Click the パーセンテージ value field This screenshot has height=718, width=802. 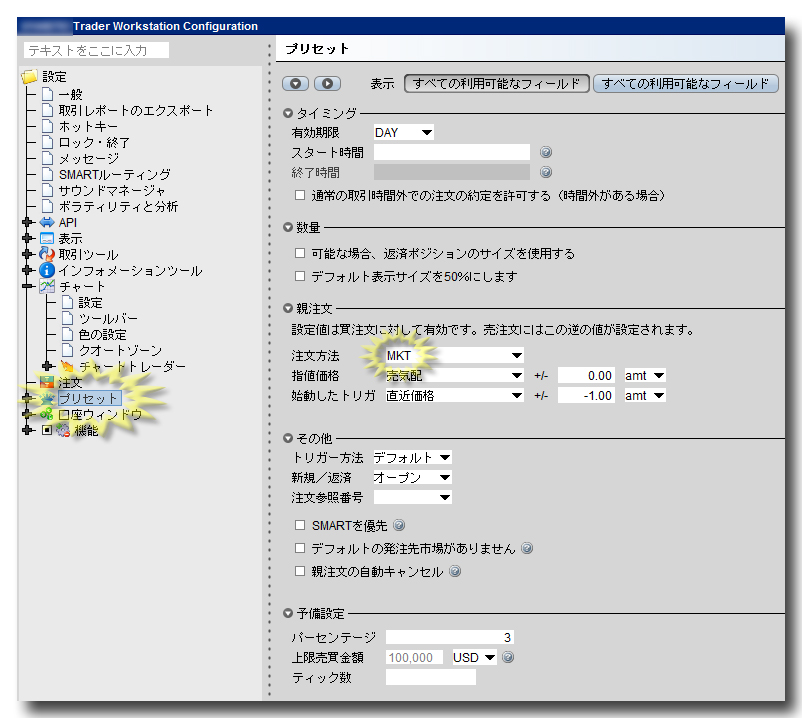coord(450,637)
